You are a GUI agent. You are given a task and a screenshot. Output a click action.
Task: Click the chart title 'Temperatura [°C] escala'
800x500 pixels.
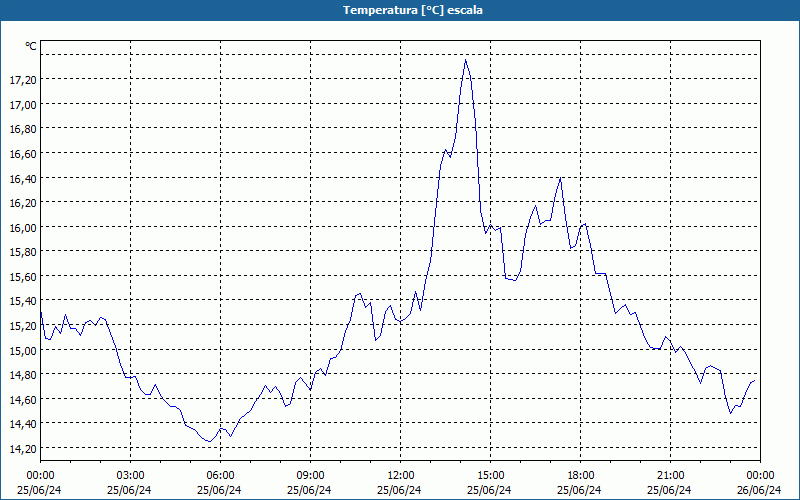tap(413, 10)
